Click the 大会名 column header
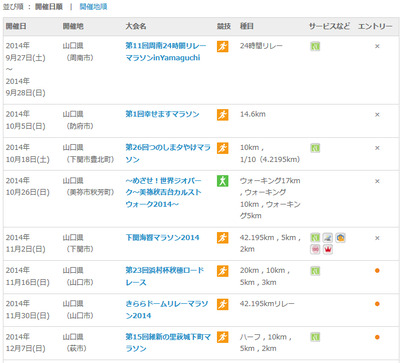This screenshot has height=363, width=400. [x=136, y=26]
